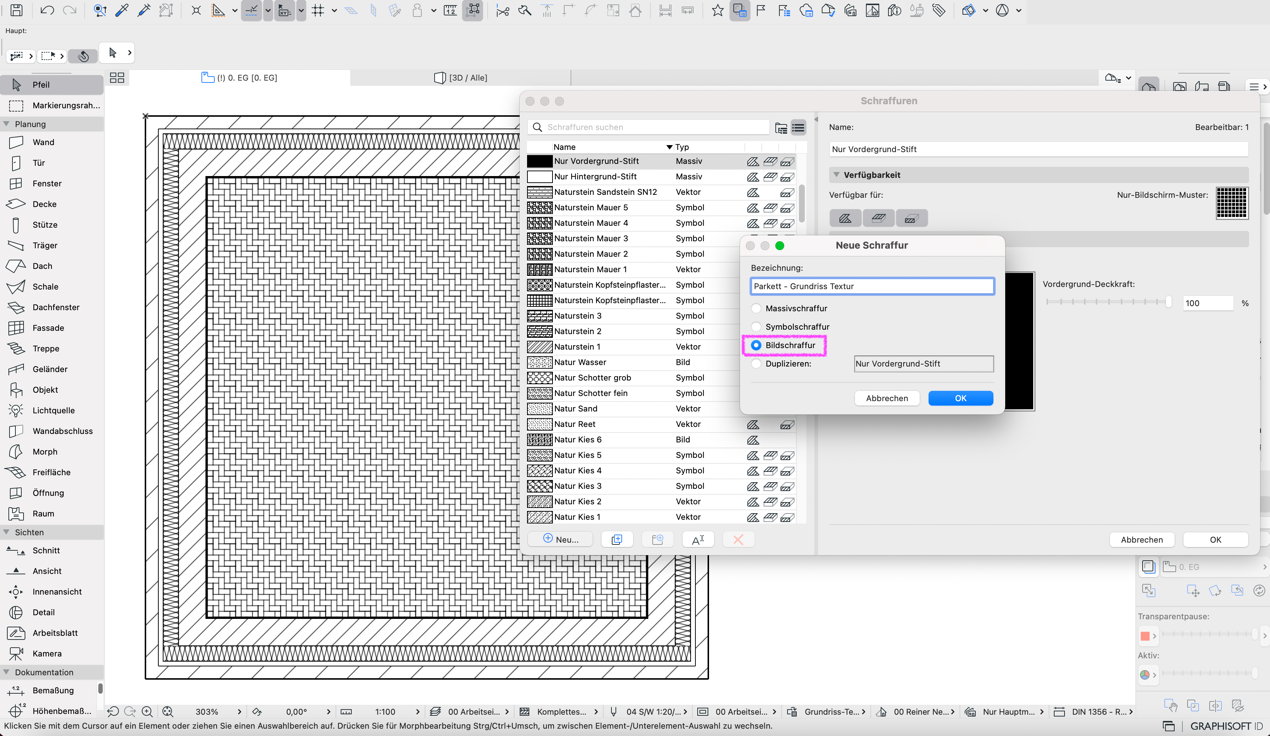Click the Name field in Schraffuren dialog
Image resolution: width=1270 pixels, height=736 pixels.
pyautogui.click(x=1038, y=149)
